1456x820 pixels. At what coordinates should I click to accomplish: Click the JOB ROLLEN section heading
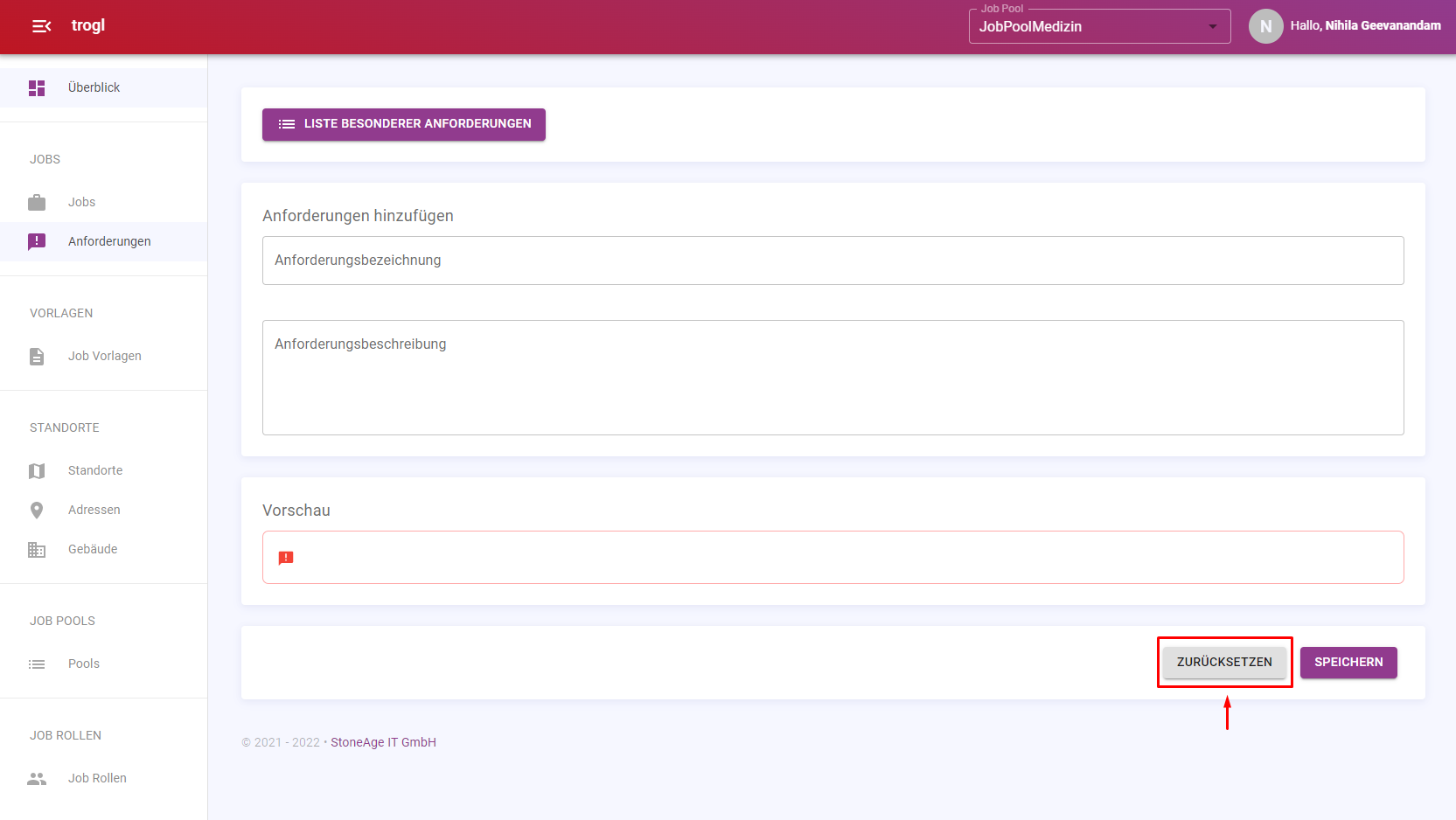point(66,735)
